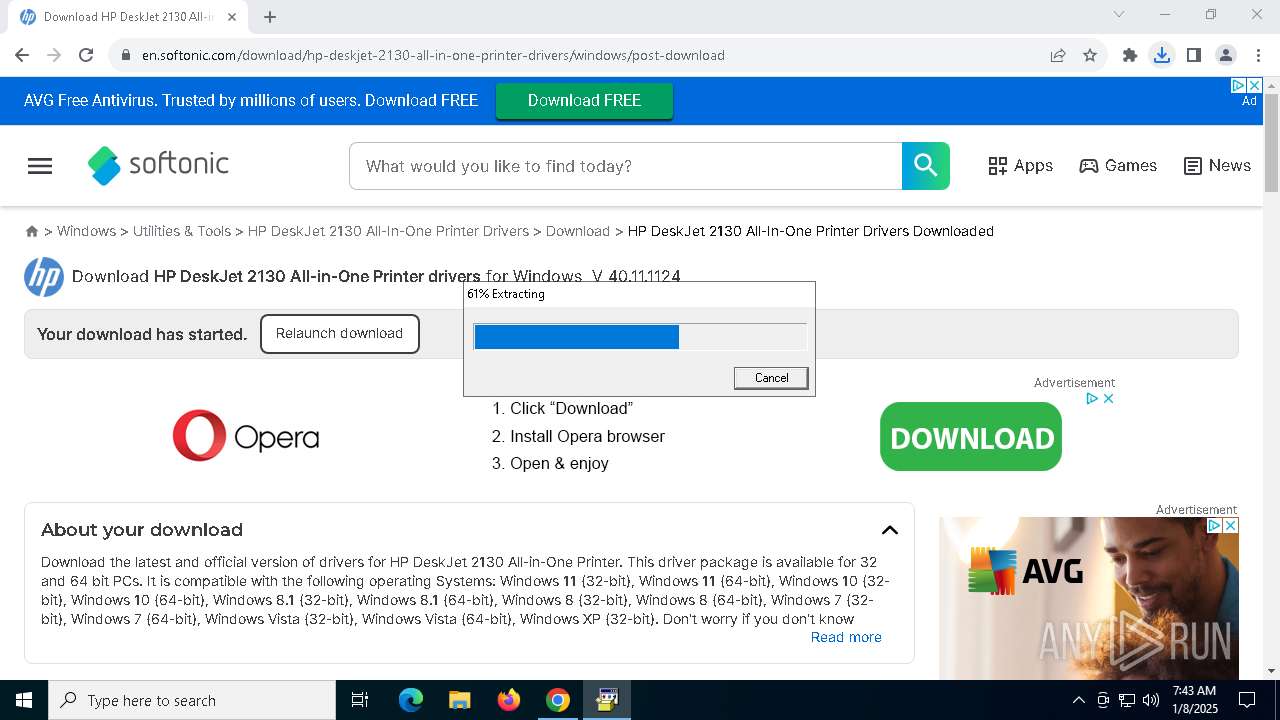Toggle Chrome side panel icon

tap(1194, 55)
